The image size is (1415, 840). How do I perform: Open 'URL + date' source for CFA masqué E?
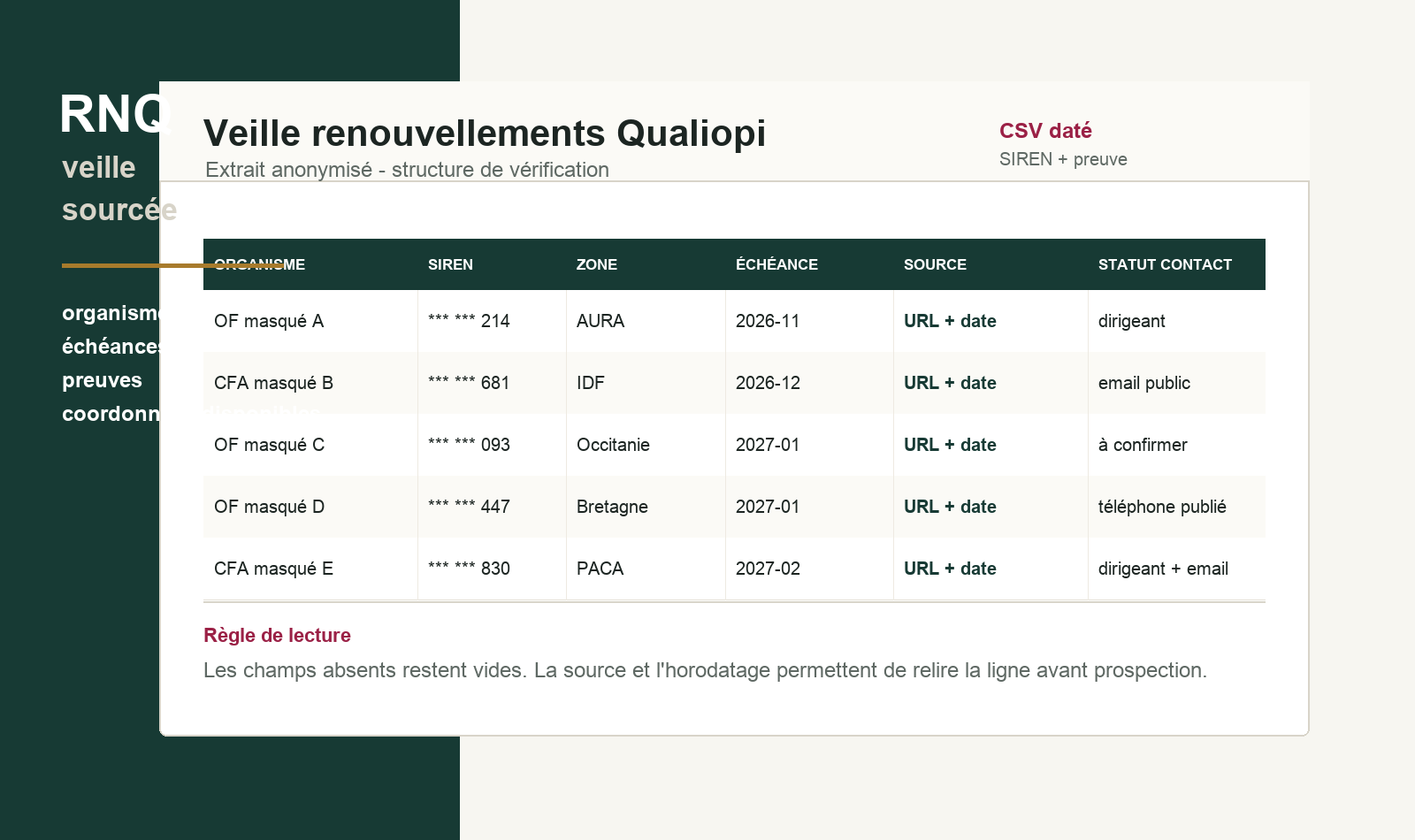coord(950,569)
